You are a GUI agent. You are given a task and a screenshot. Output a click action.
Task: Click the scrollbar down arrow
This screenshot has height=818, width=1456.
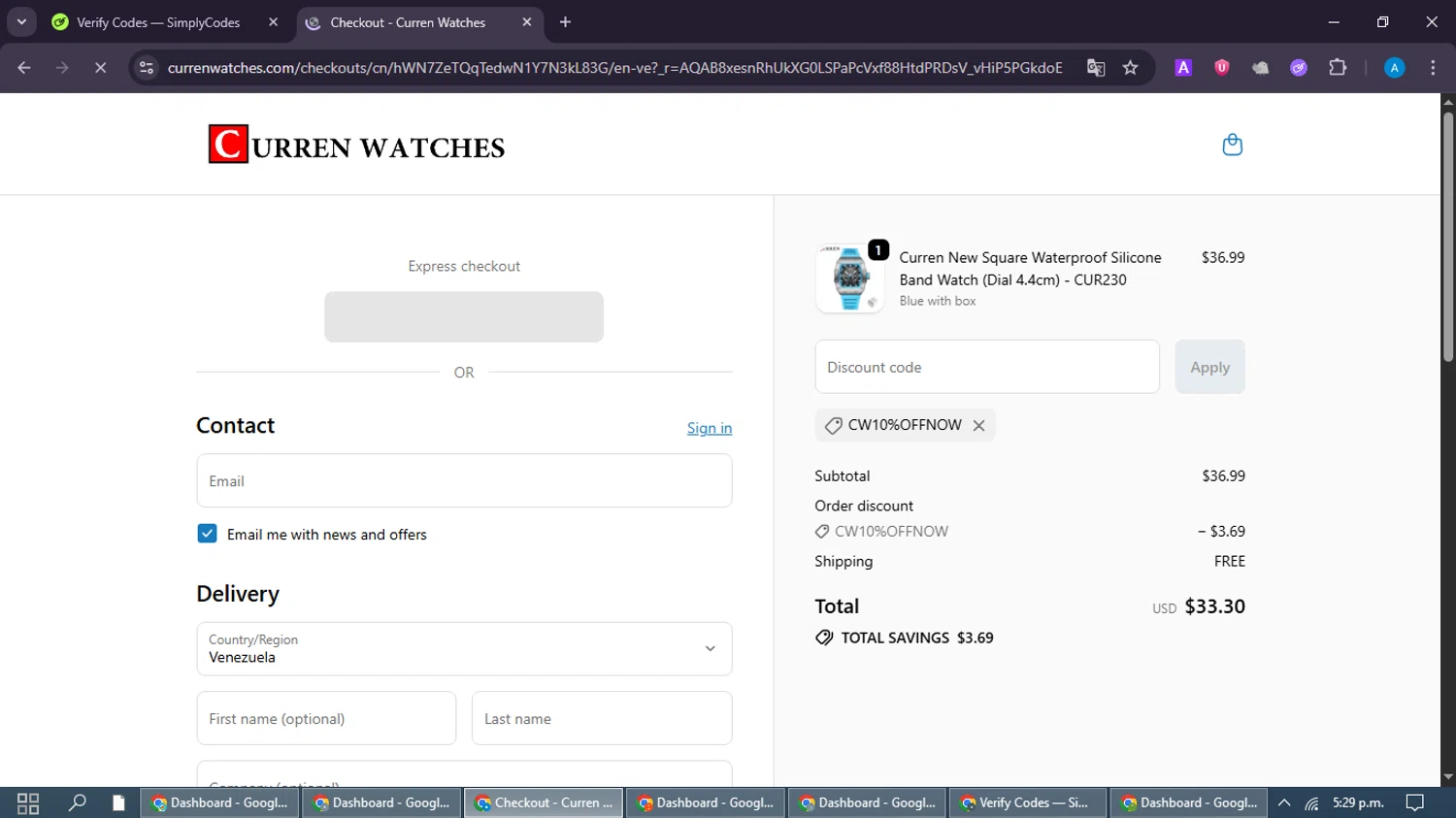(1448, 777)
